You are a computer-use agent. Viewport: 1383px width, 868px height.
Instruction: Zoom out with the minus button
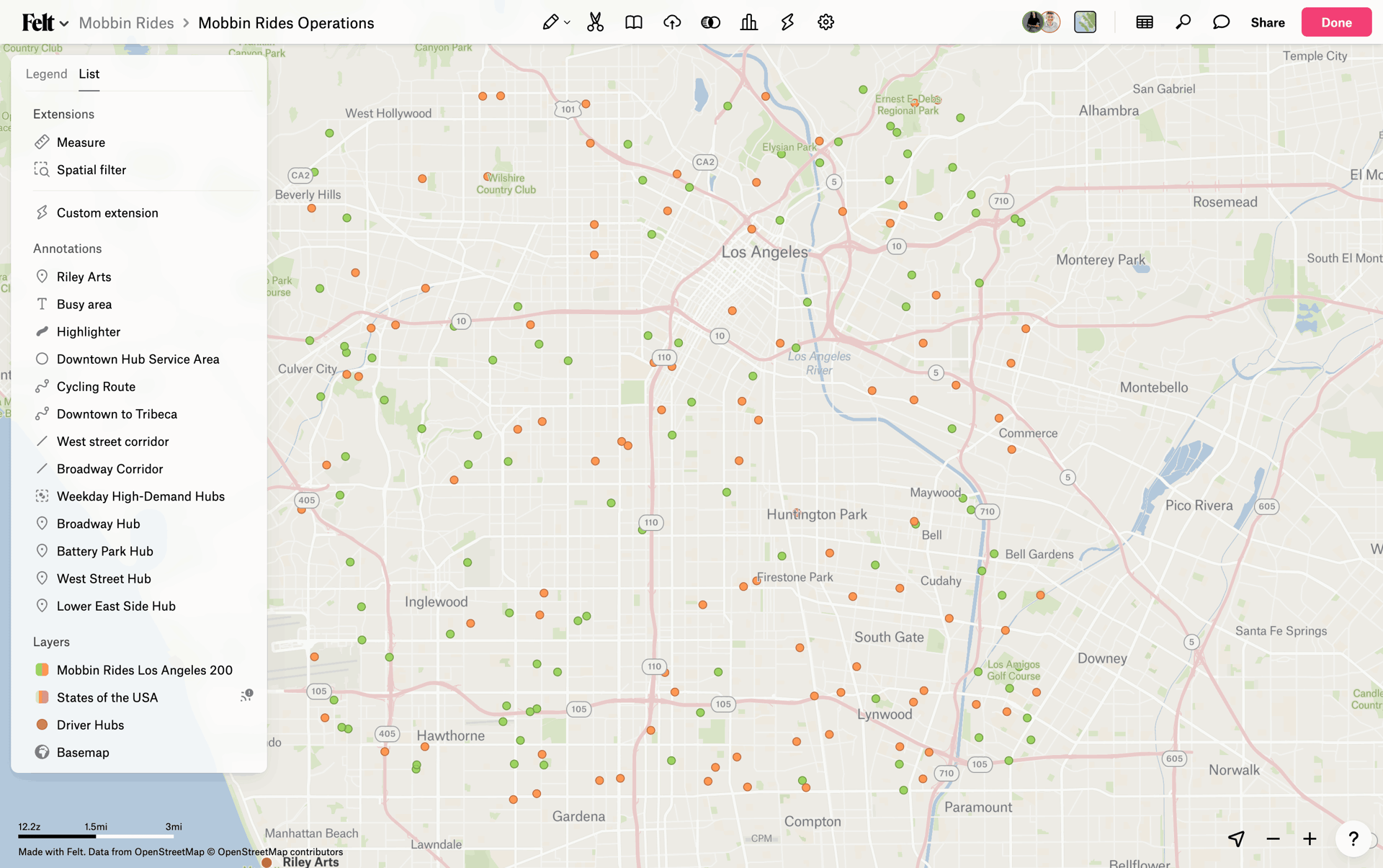pyautogui.click(x=1273, y=838)
